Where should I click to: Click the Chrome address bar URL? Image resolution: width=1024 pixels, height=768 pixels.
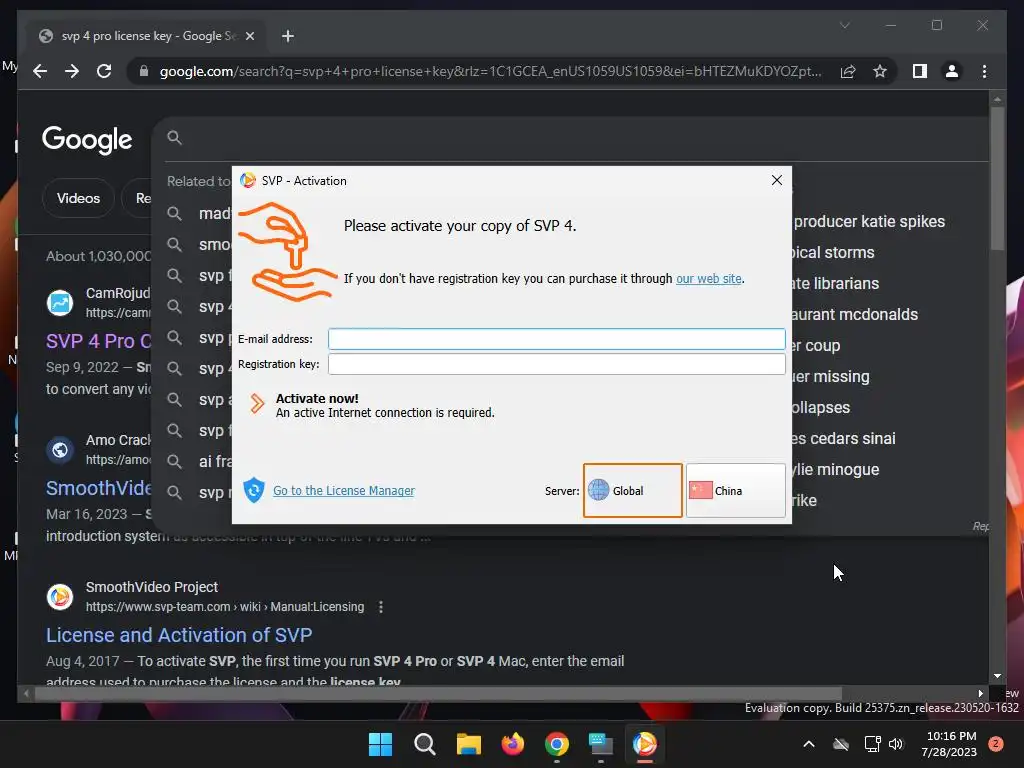(490, 71)
